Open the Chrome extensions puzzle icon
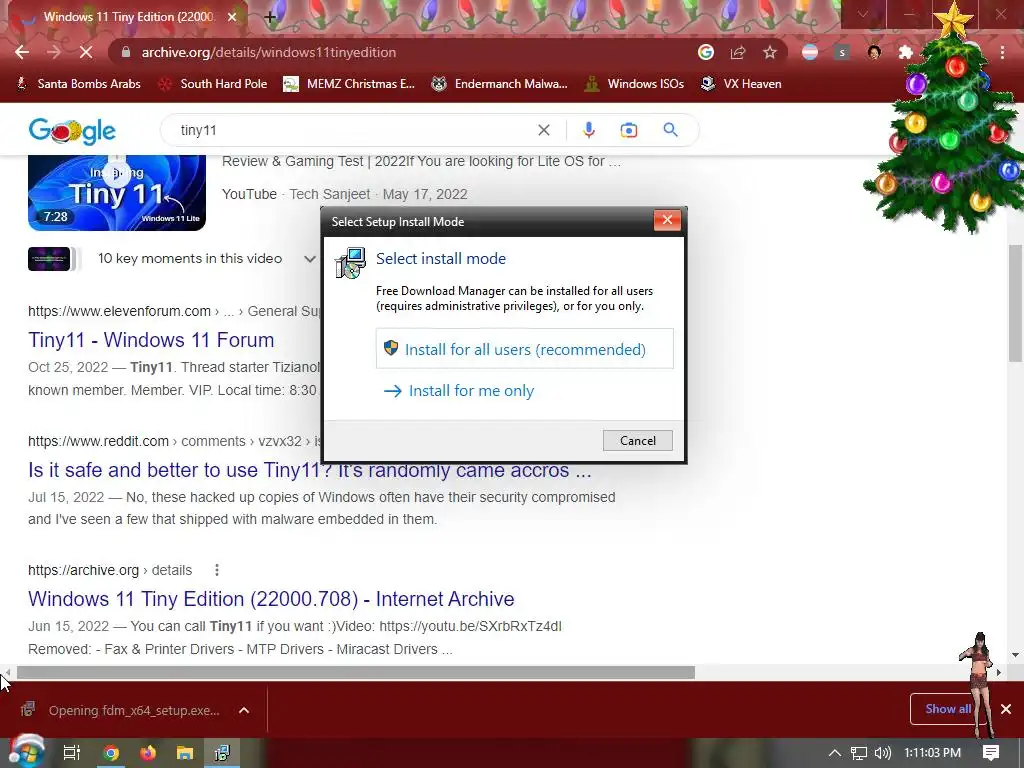The height and width of the screenshot is (768, 1024). click(x=906, y=52)
